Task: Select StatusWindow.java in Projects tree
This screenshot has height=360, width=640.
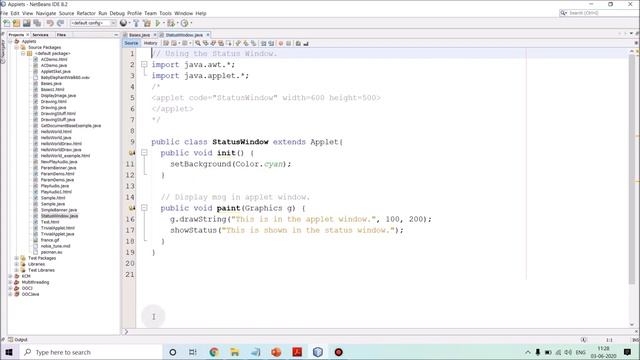Action: tap(59, 216)
